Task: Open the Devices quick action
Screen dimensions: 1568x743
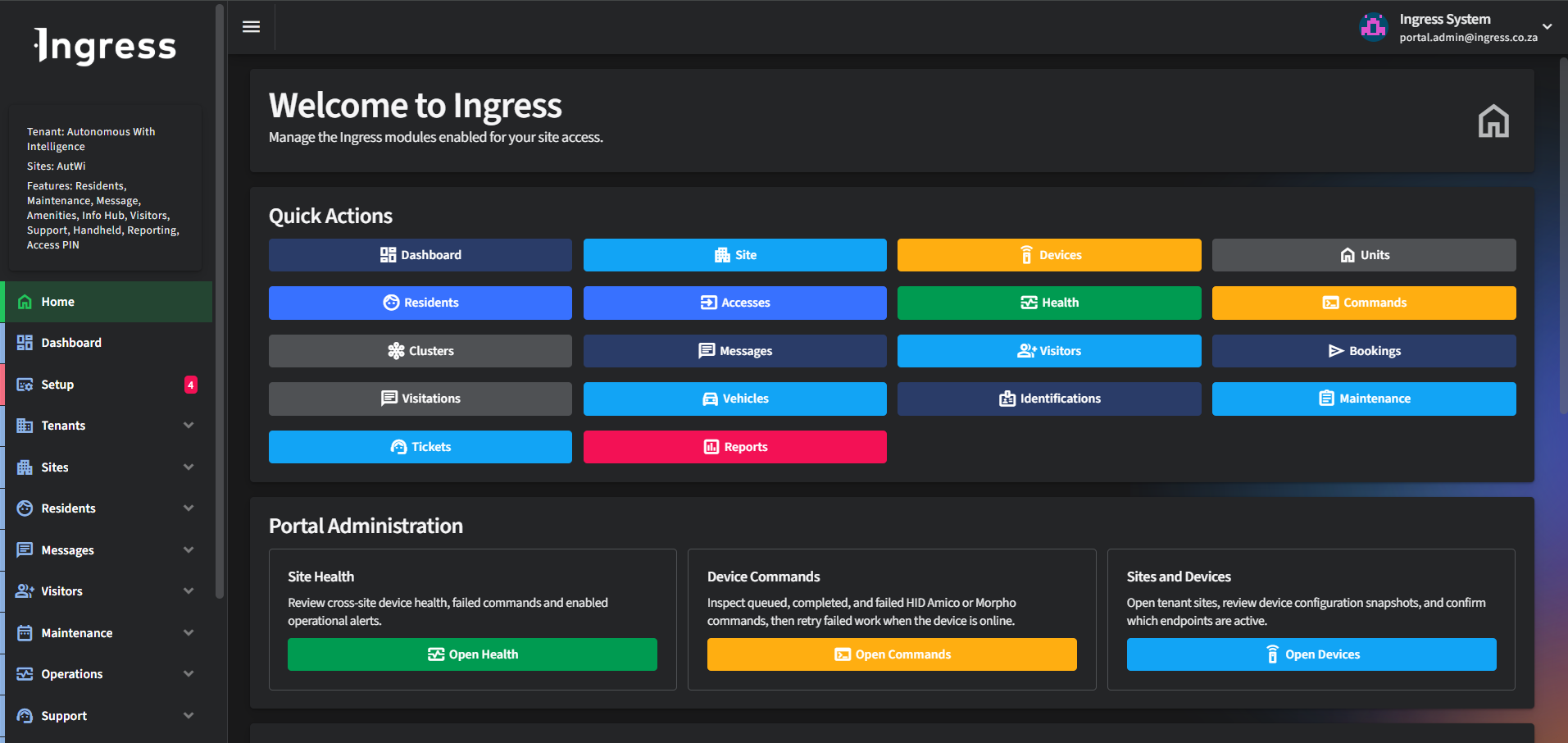Action: pyautogui.click(x=1049, y=255)
